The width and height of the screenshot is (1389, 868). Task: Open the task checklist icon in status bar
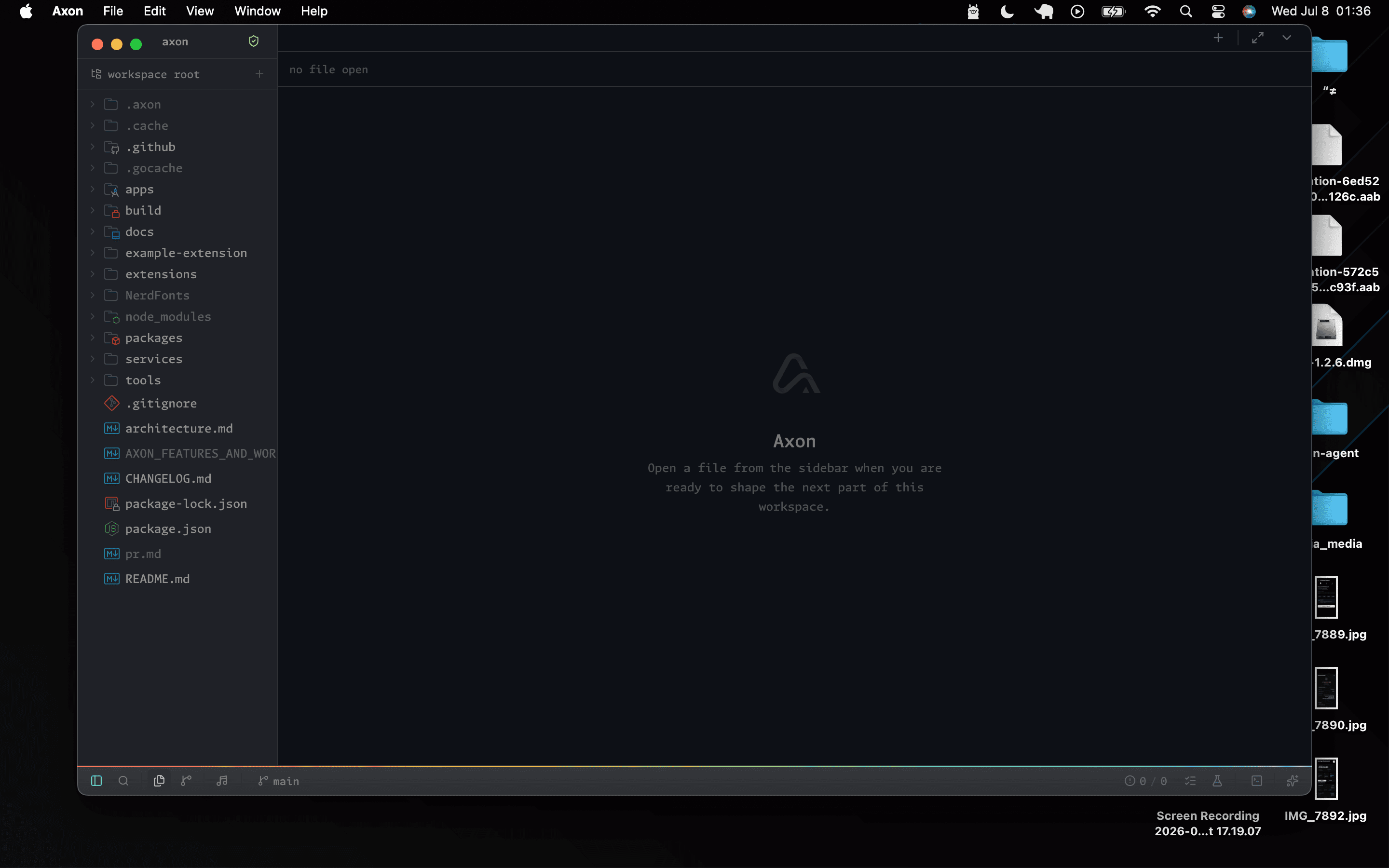1190,781
